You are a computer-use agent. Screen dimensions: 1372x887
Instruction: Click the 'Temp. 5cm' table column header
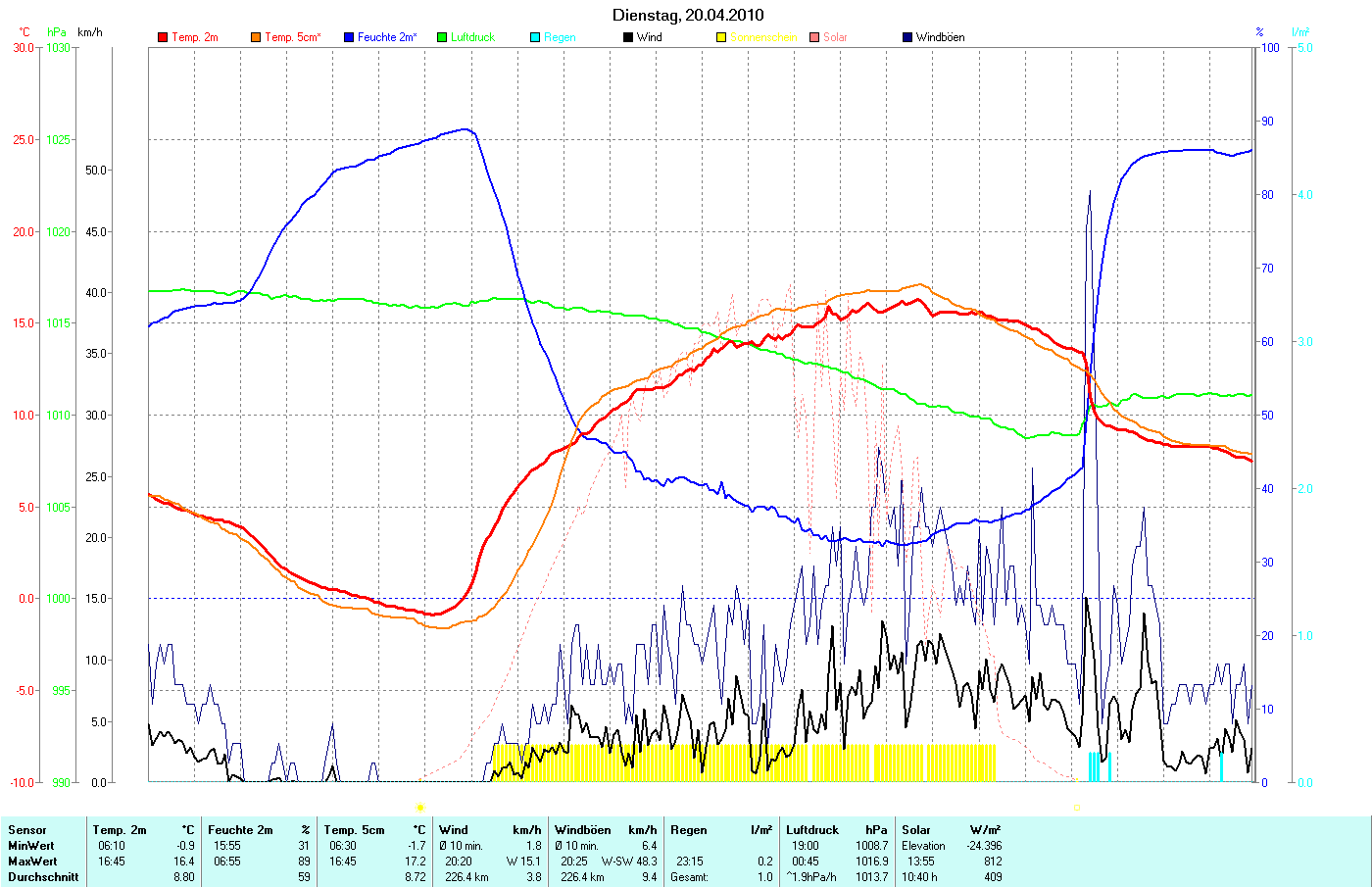(354, 830)
